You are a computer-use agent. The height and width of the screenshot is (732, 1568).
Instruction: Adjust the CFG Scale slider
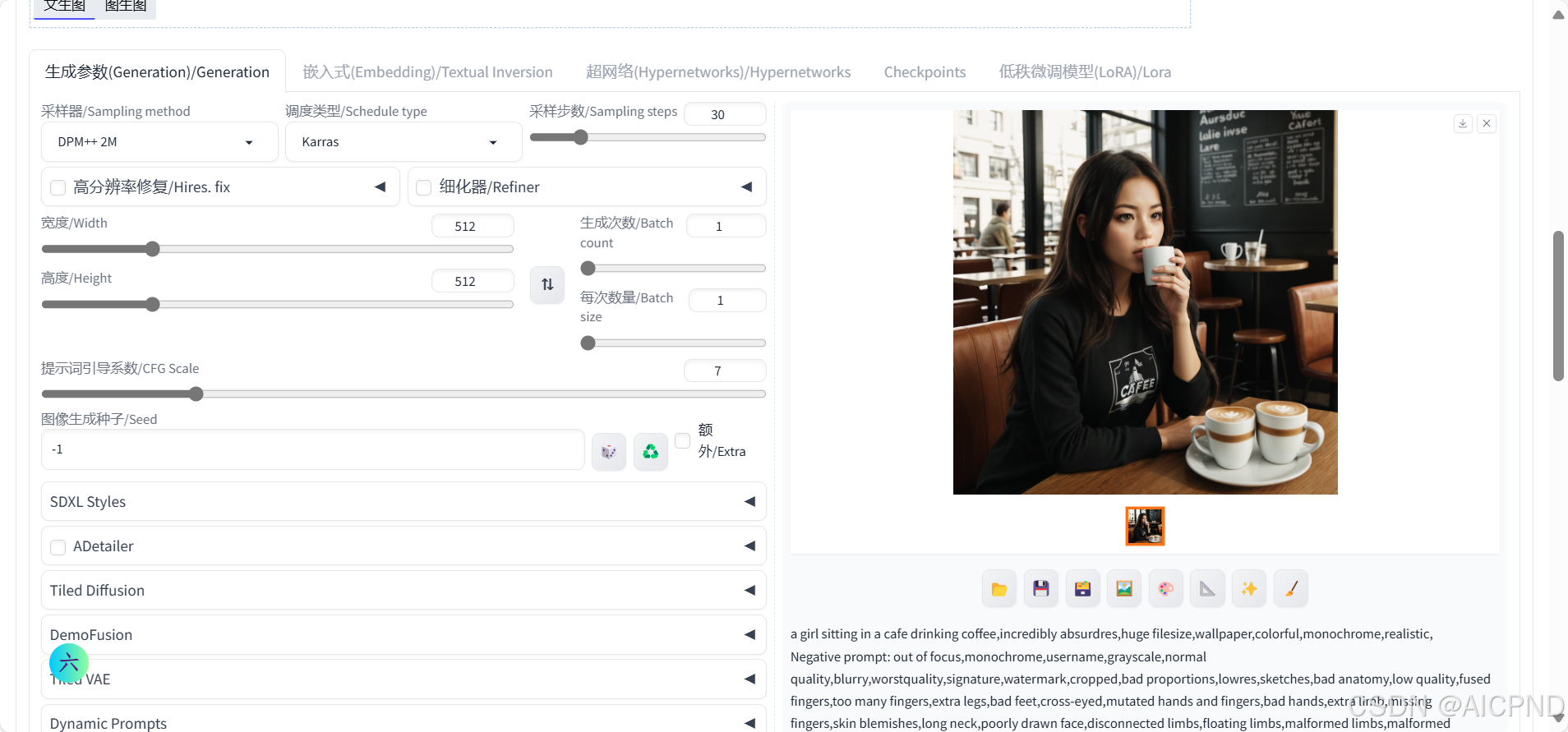(x=404, y=394)
